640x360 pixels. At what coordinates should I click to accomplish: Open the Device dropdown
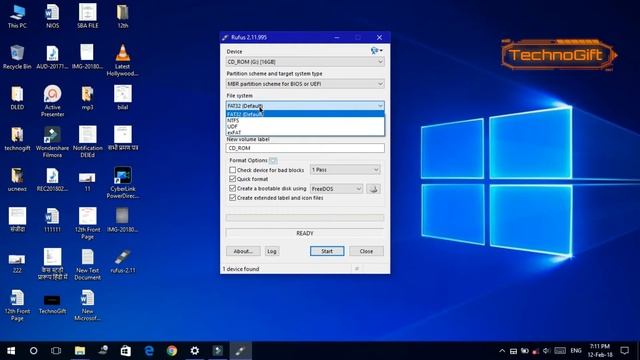click(305, 62)
